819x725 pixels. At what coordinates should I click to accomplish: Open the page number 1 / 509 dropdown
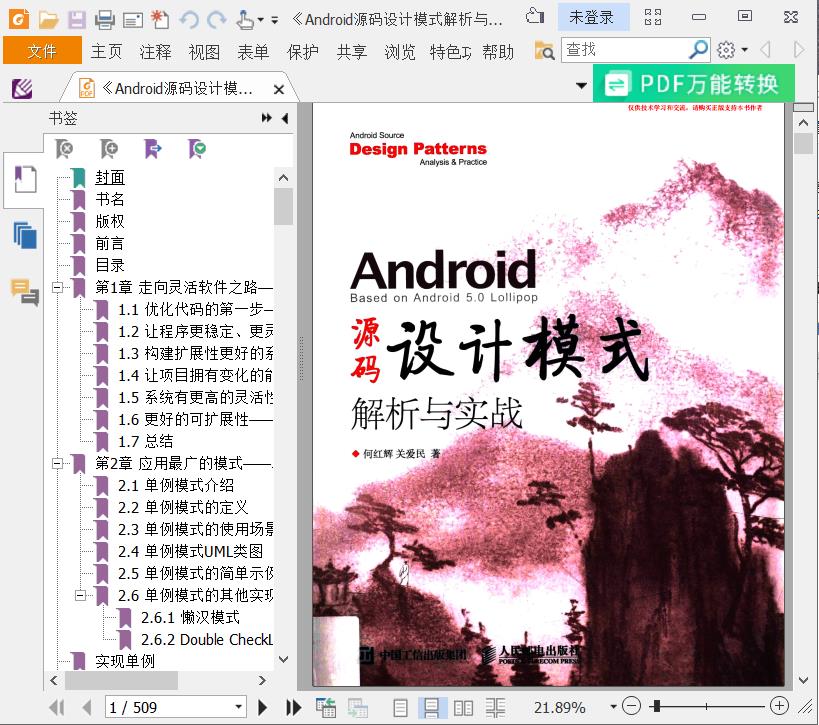238,707
